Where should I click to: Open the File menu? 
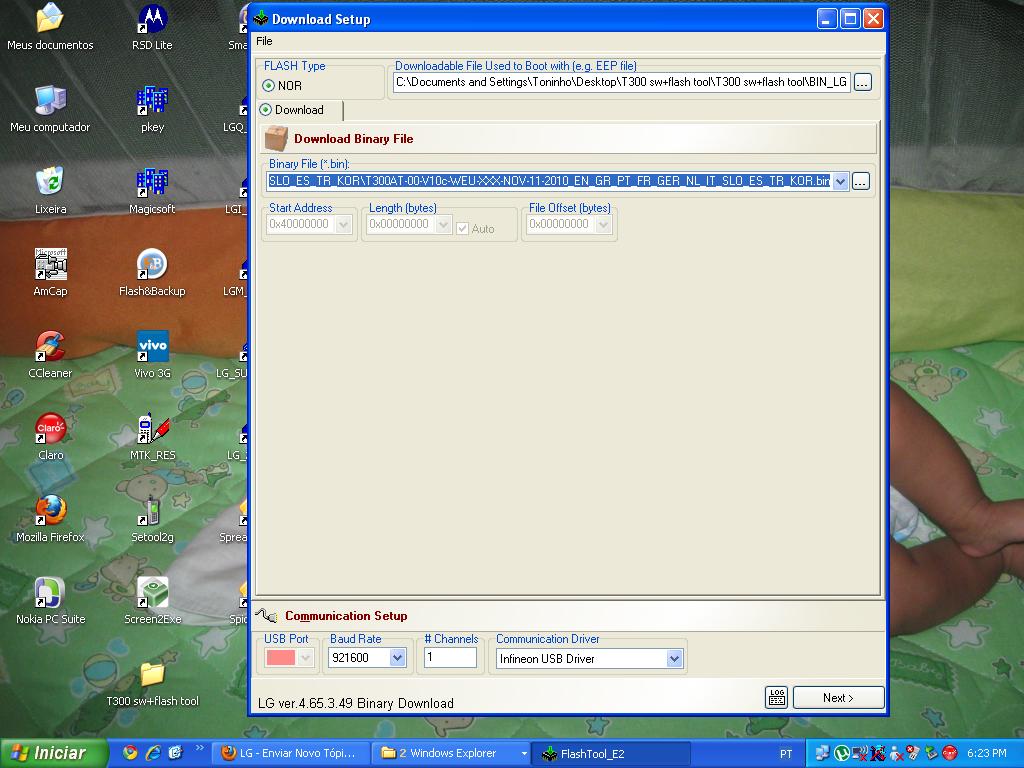pos(264,41)
